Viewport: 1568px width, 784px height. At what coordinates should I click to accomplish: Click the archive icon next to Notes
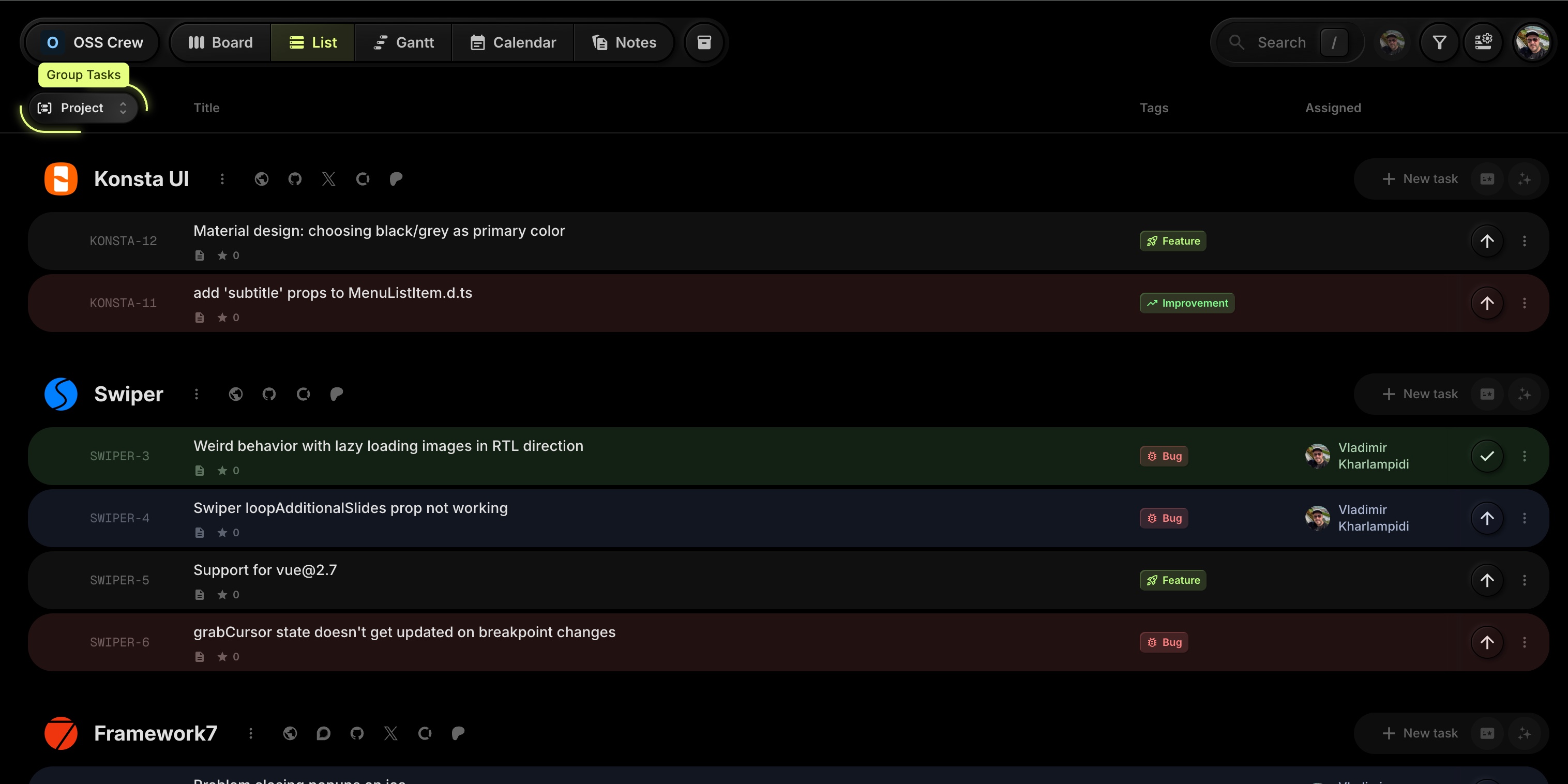704,42
